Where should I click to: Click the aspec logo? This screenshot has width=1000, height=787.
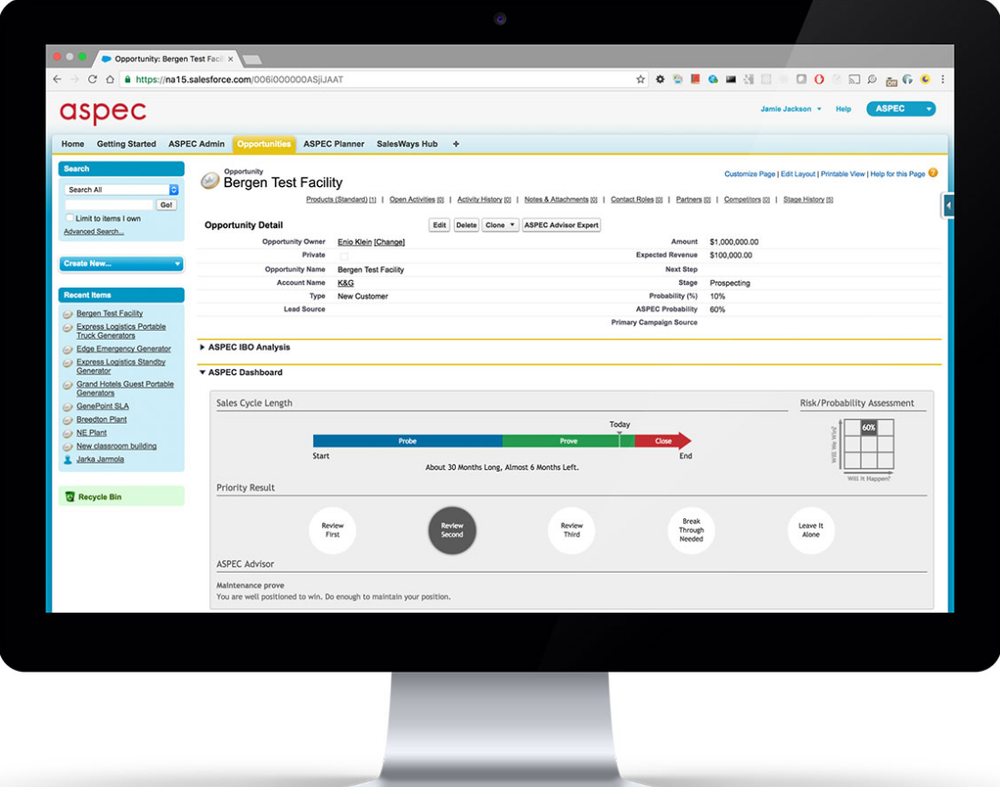[x=103, y=112]
